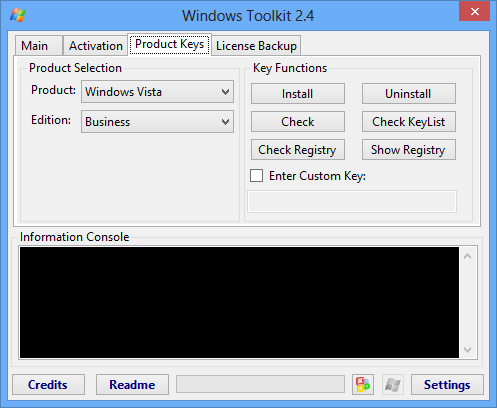Viewport: 497px width, 408px height.
Task: Click the Check Registry button
Action: 298,150
